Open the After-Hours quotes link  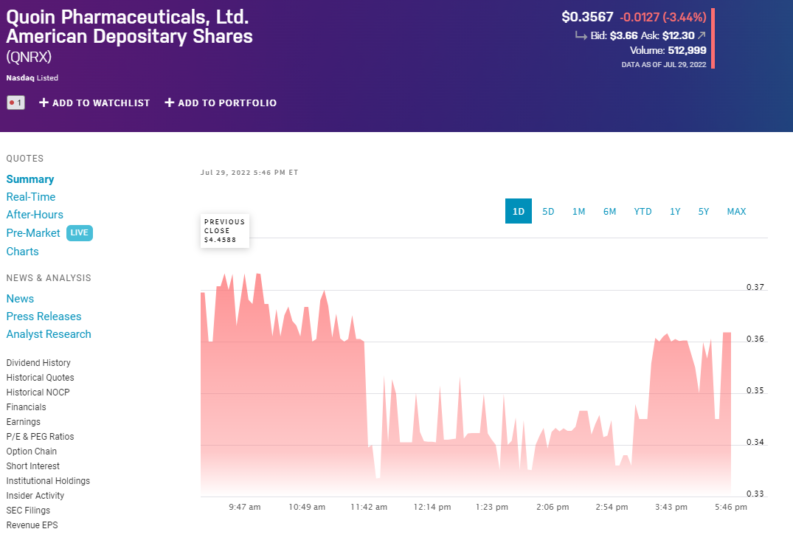click(34, 214)
